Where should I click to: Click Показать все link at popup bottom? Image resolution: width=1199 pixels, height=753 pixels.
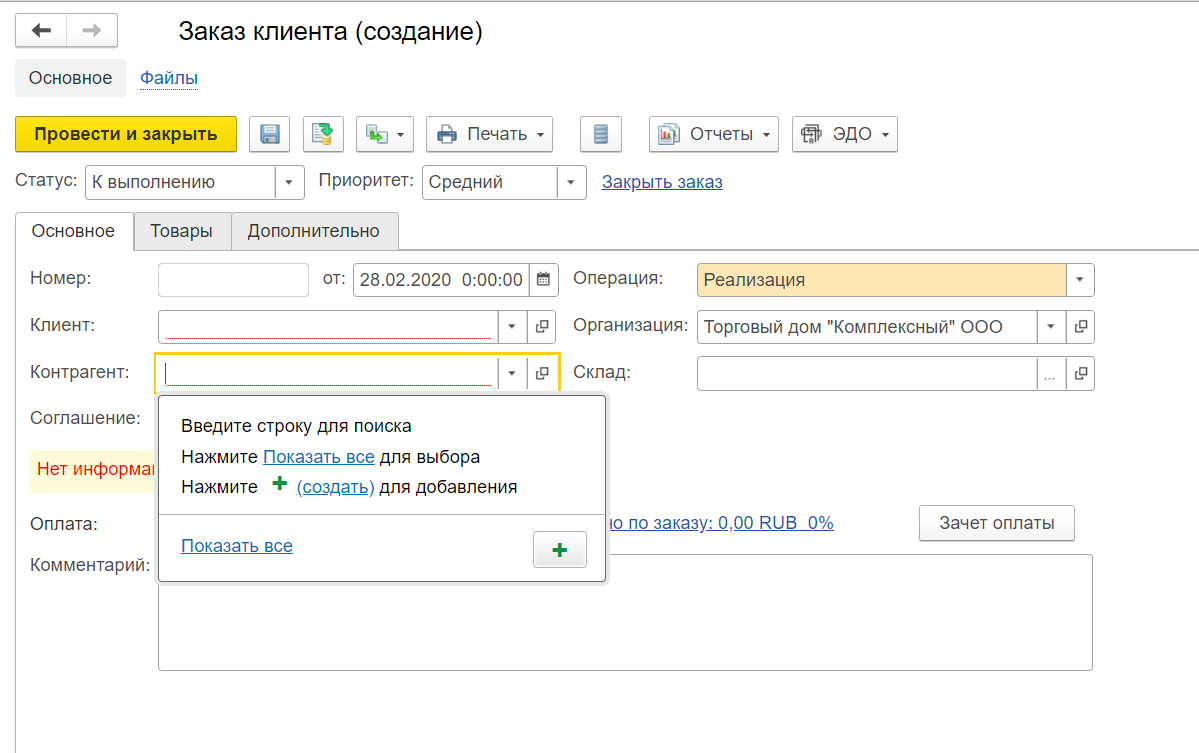[237, 546]
